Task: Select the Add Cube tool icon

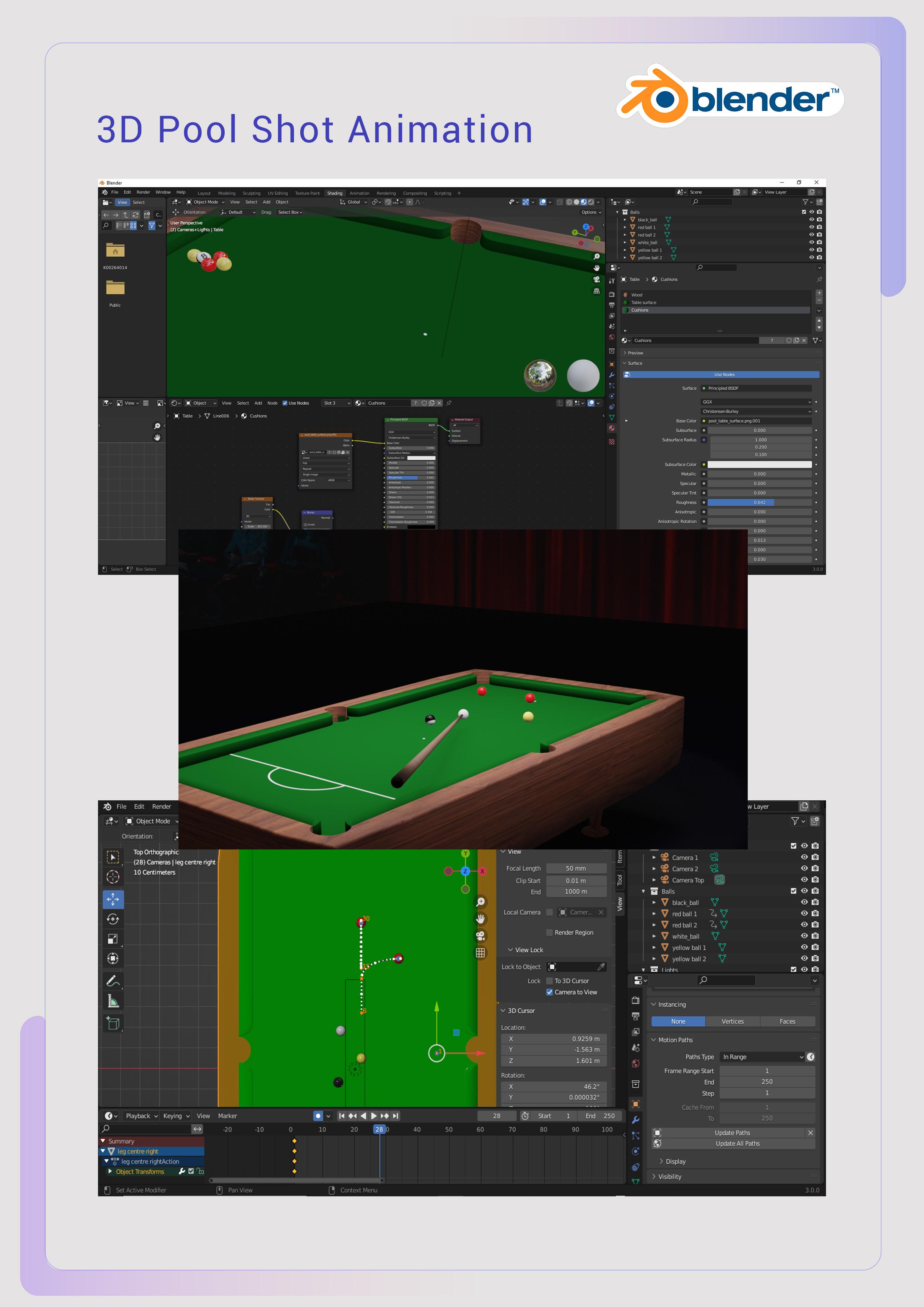Action: coord(113,1023)
